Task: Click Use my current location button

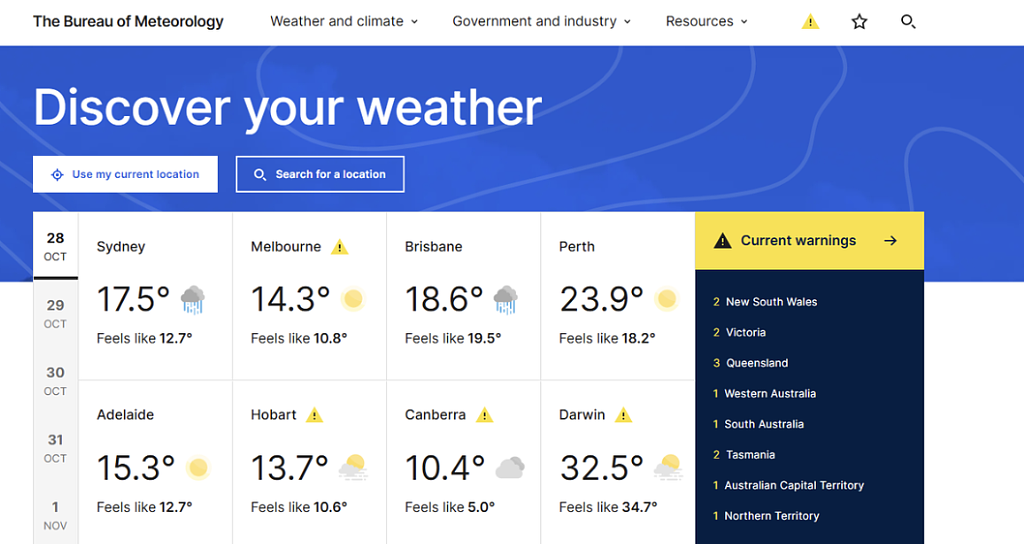Action: click(x=125, y=174)
